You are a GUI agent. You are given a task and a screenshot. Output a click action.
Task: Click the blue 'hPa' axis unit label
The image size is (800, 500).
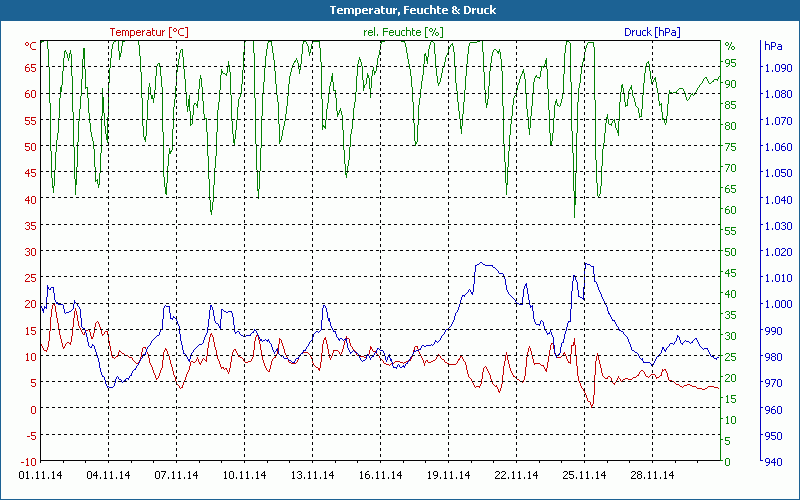coord(773,46)
